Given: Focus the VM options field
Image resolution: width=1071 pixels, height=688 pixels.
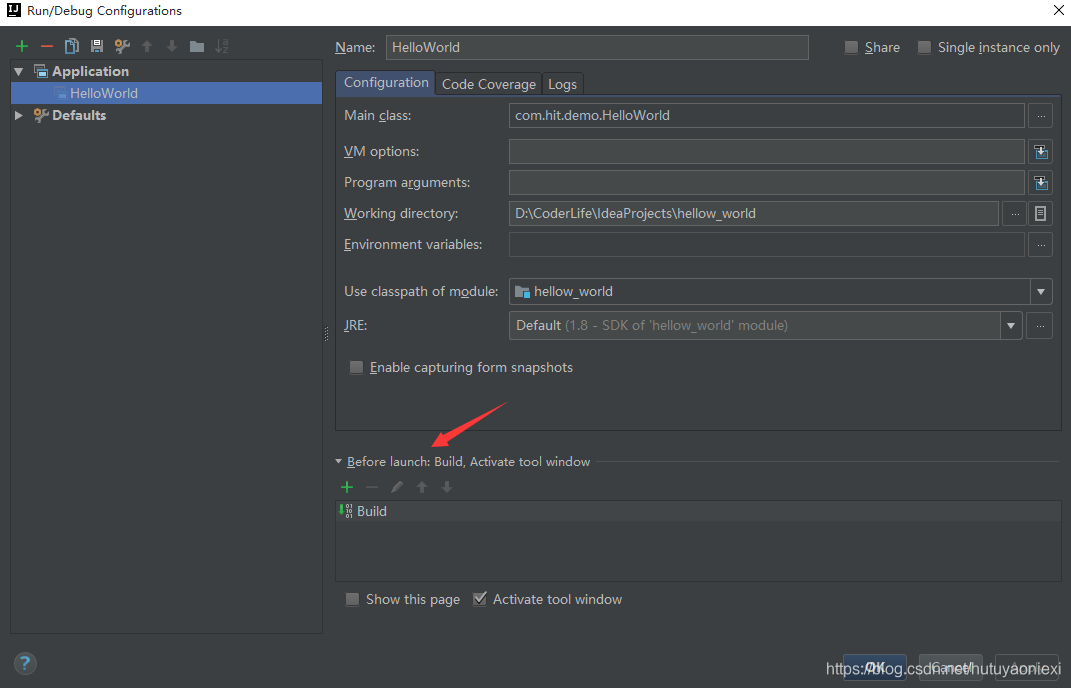Looking at the screenshot, I should click(x=766, y=151).
